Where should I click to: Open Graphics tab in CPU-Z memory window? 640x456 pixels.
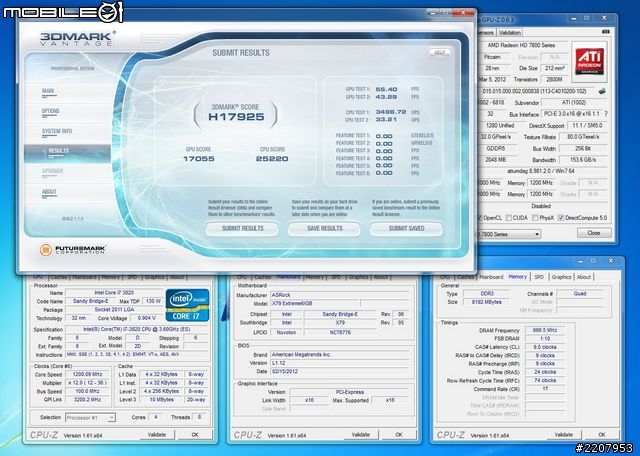click(561, 277)
